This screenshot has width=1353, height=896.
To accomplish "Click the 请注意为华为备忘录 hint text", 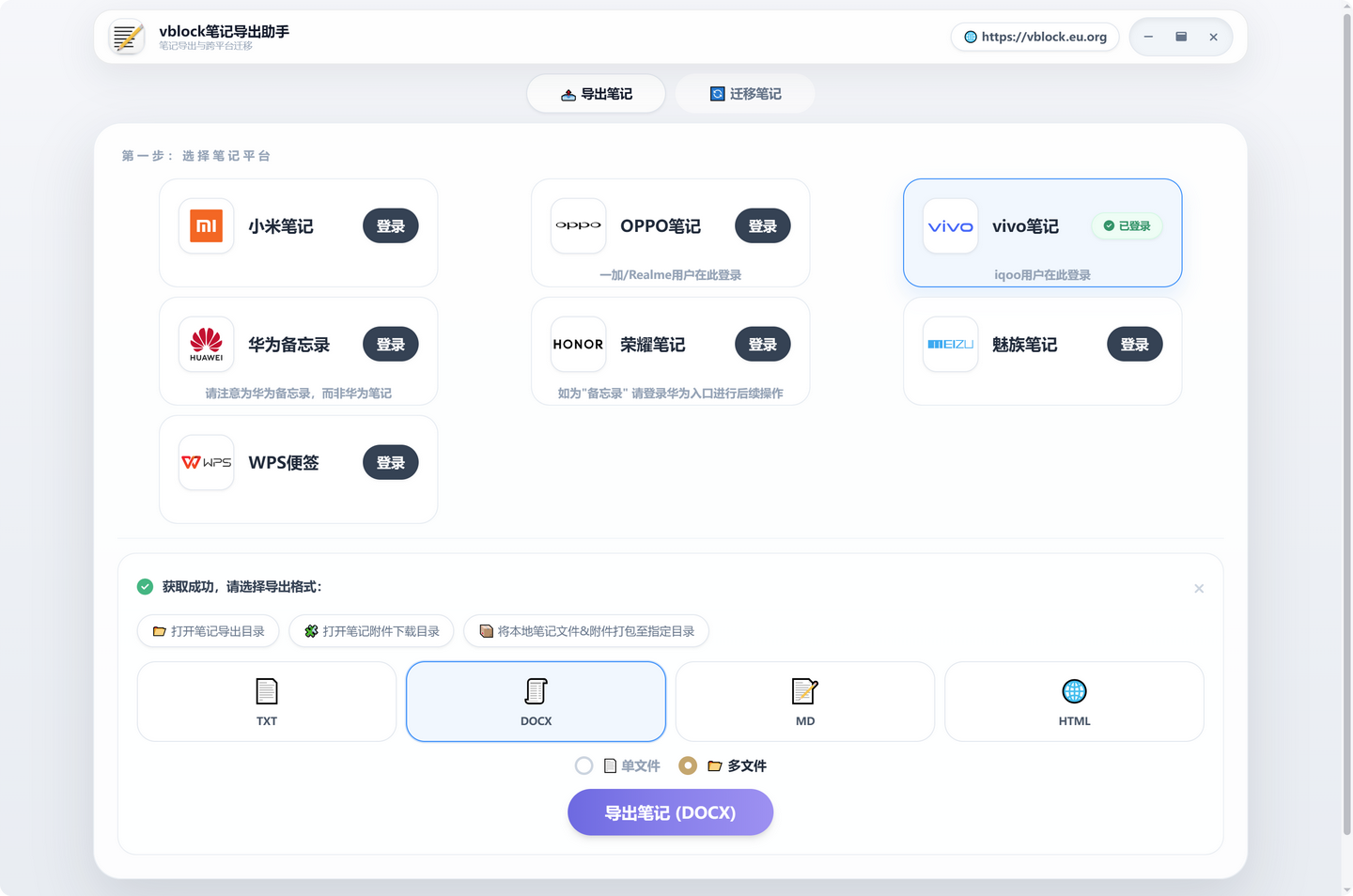I will click(299, 394).
